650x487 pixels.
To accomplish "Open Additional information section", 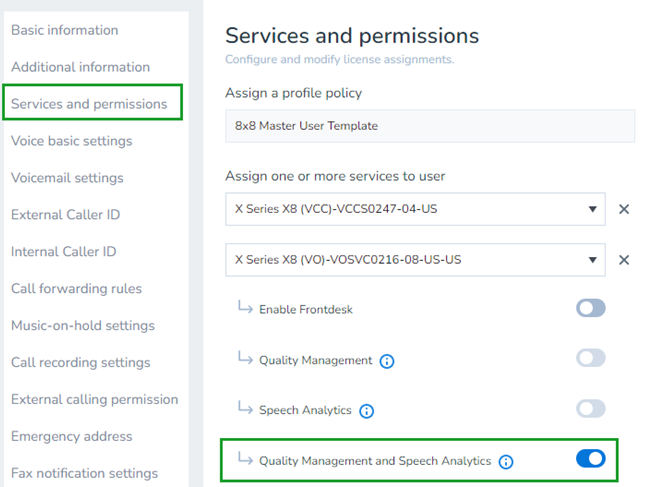I will click(x=80, y=67).
